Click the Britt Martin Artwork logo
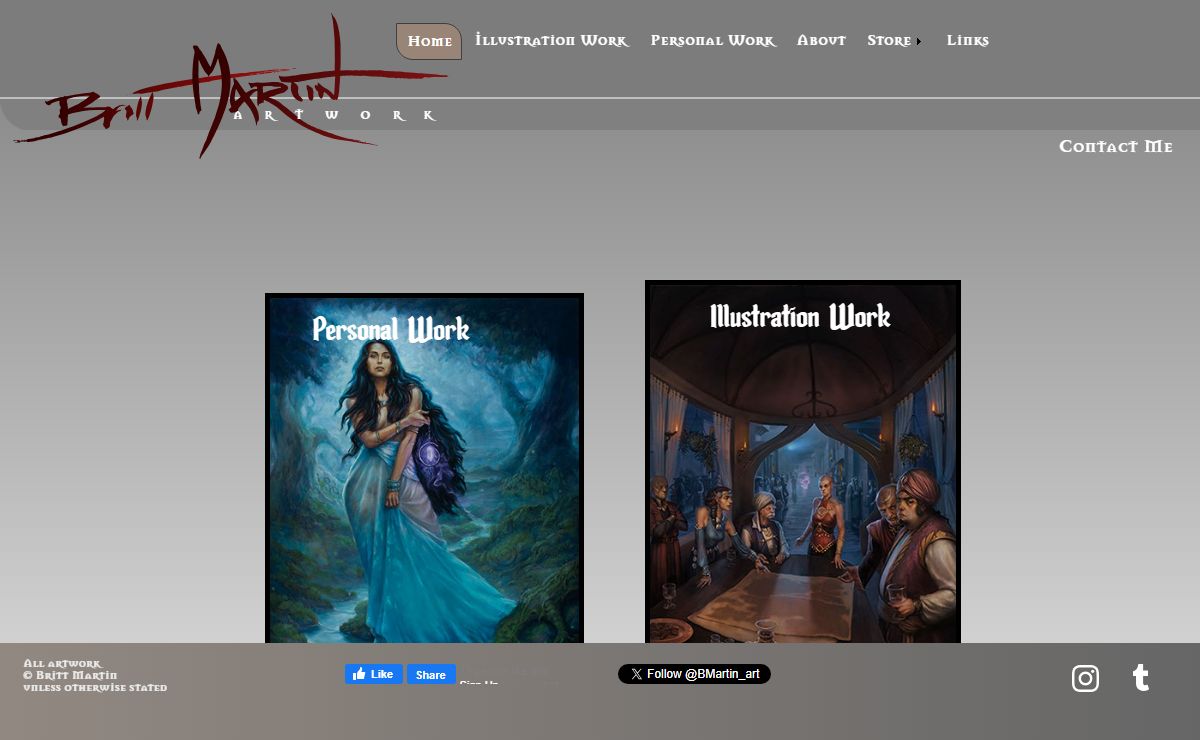This screenshot has height=740, width=1200. [x=230, y=88]
